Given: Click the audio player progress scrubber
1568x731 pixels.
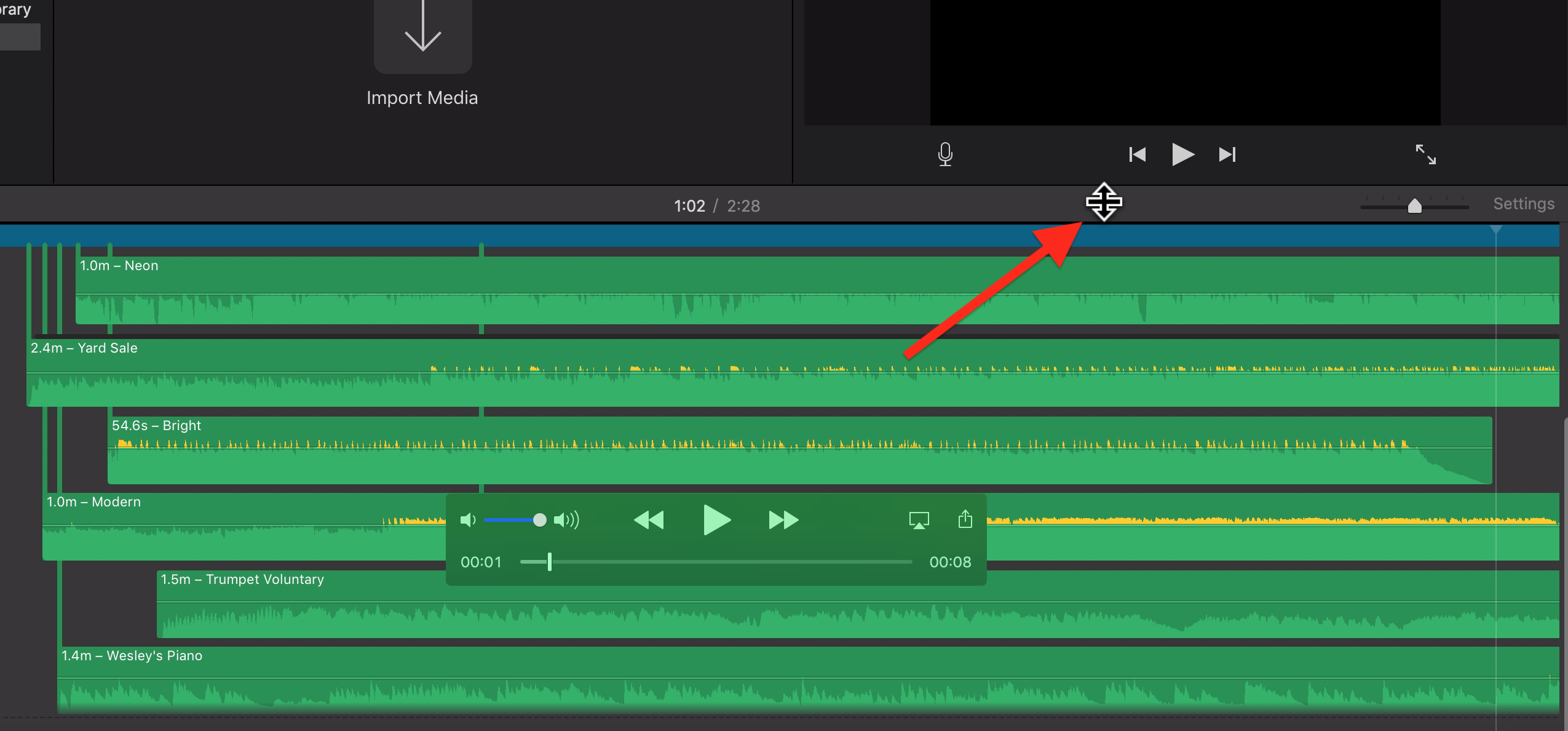Looking at the screenshot, I should click(x=550, y=561).
